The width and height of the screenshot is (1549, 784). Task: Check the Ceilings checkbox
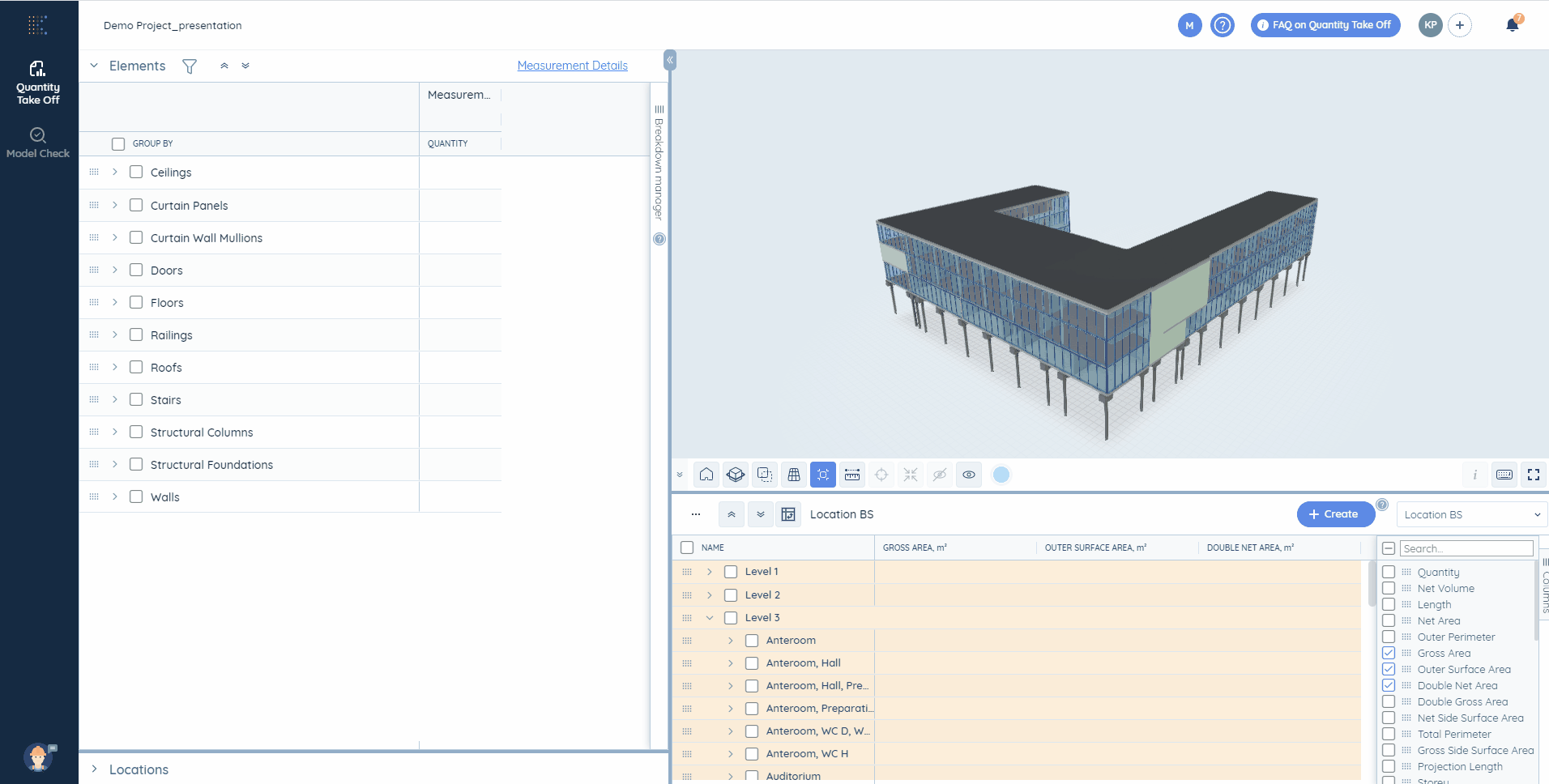[136, 172]
